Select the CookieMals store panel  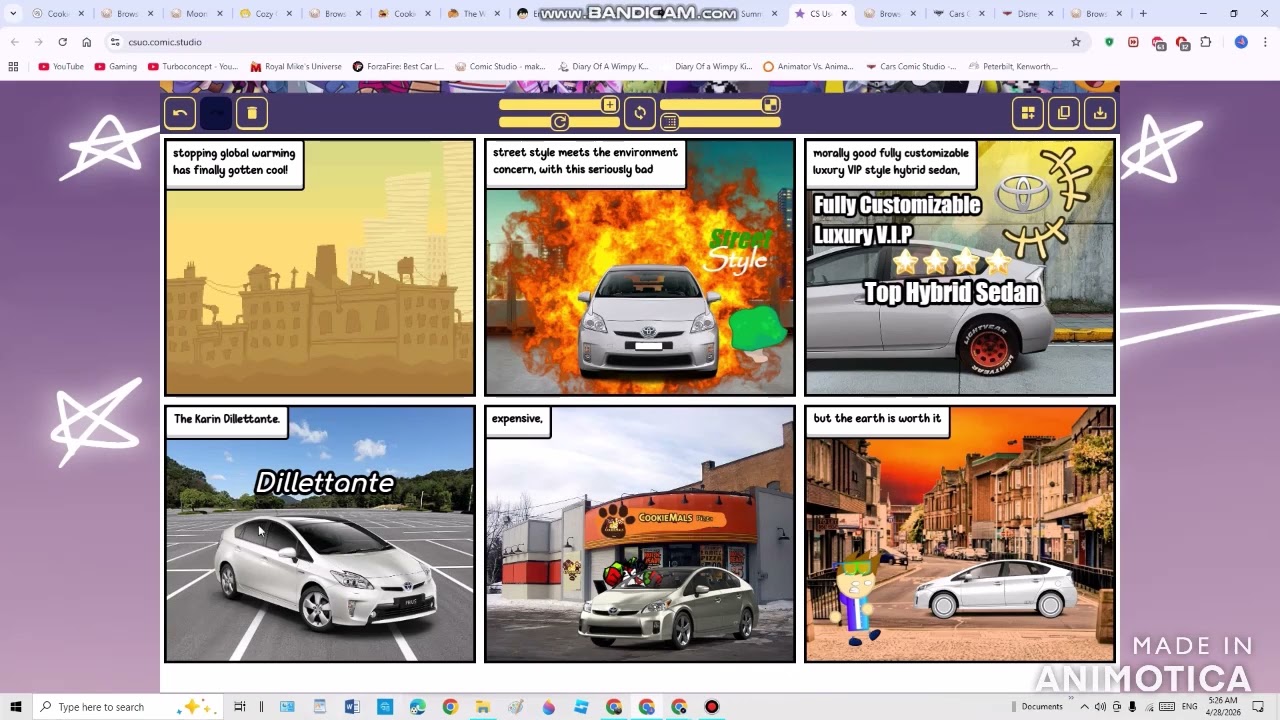(640, 534)
